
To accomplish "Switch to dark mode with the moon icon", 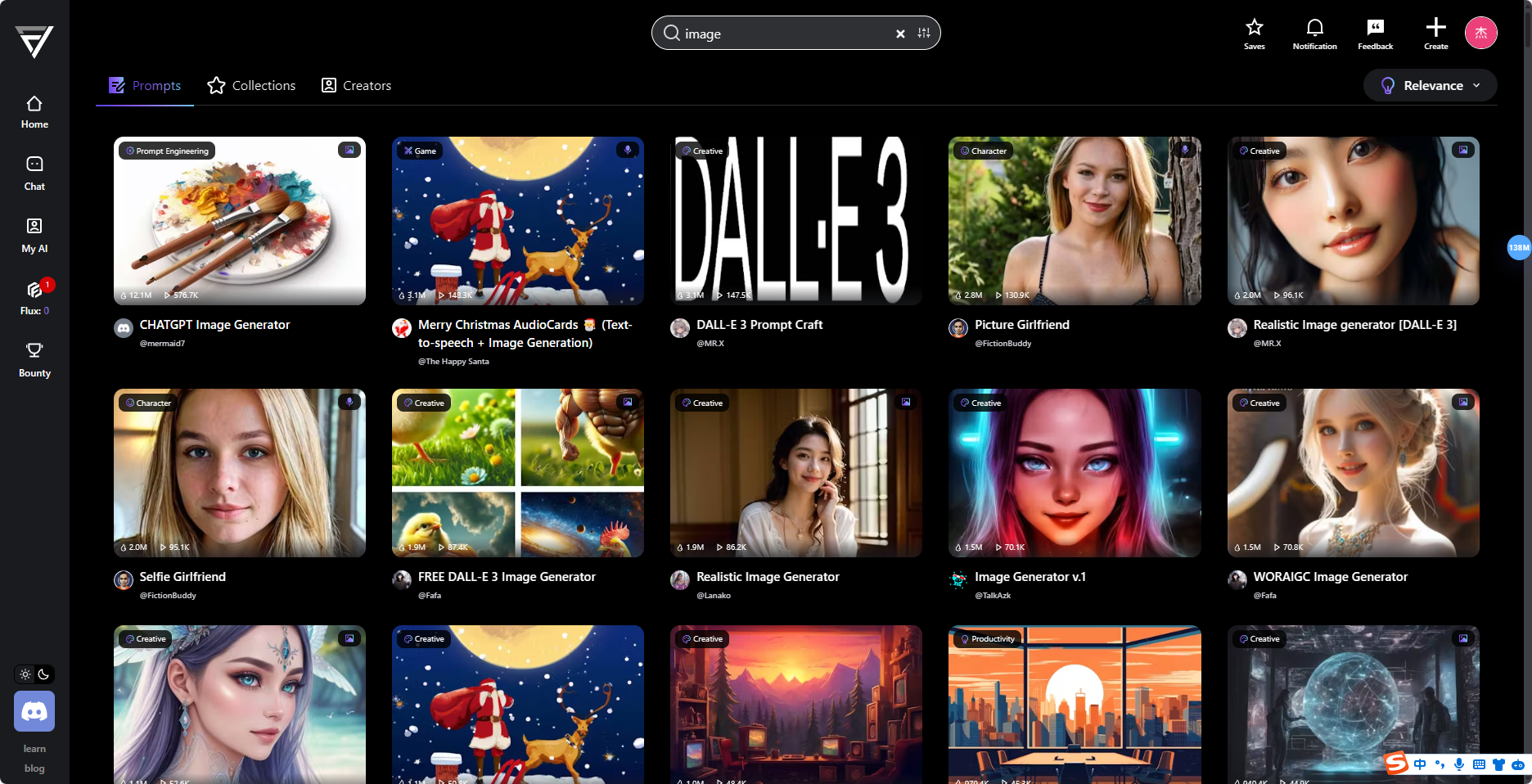I will coord(43,674).
